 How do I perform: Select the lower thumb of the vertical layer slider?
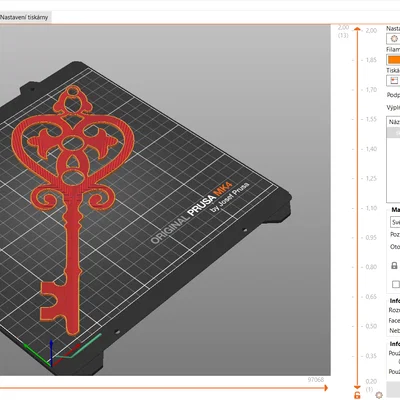click(357, 387)
